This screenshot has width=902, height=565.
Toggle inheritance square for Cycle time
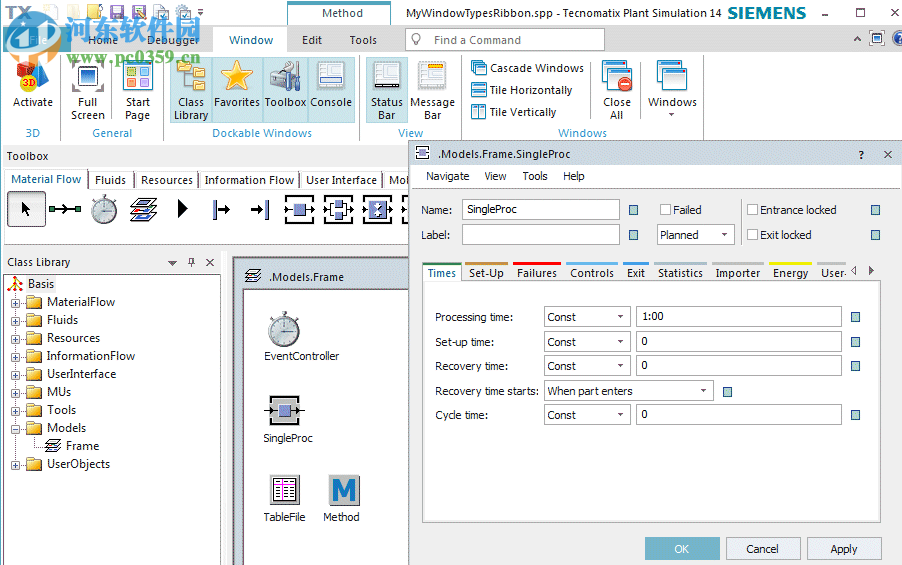pos(855,415)
